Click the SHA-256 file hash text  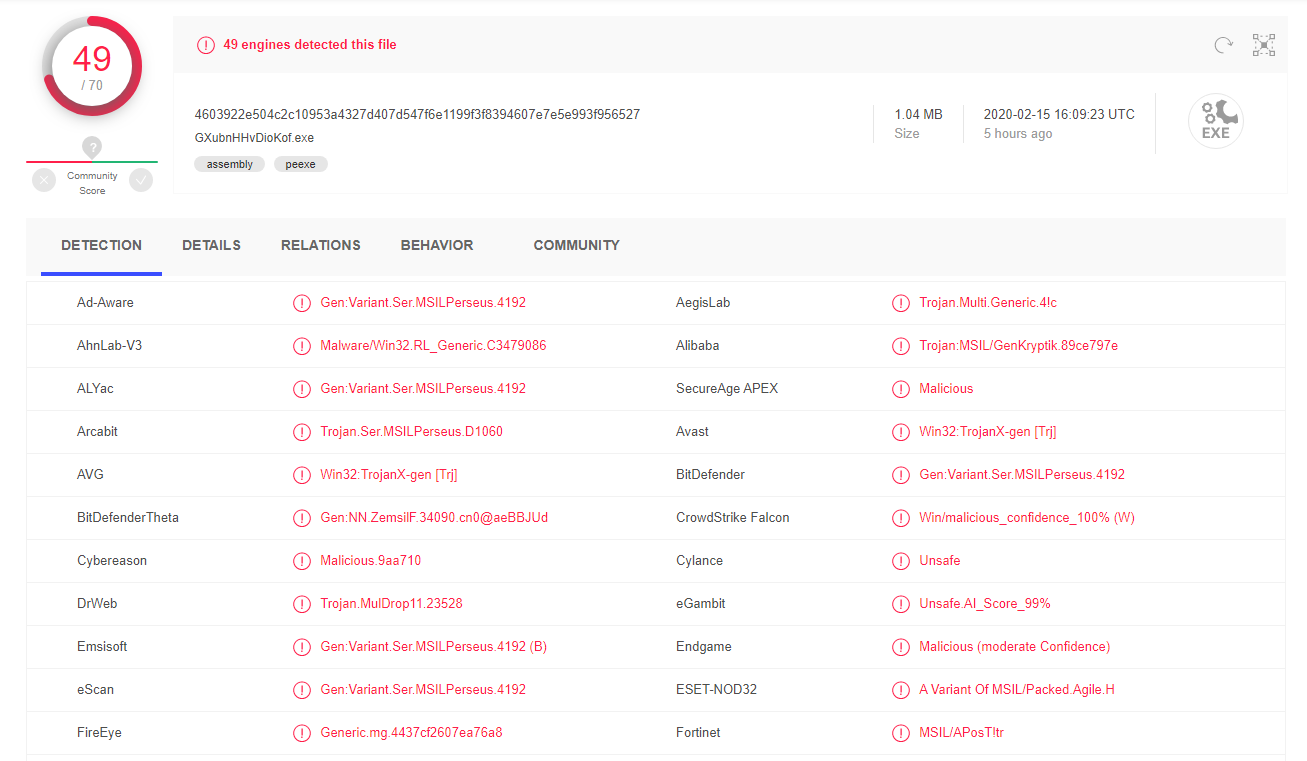tap(417, 114)
